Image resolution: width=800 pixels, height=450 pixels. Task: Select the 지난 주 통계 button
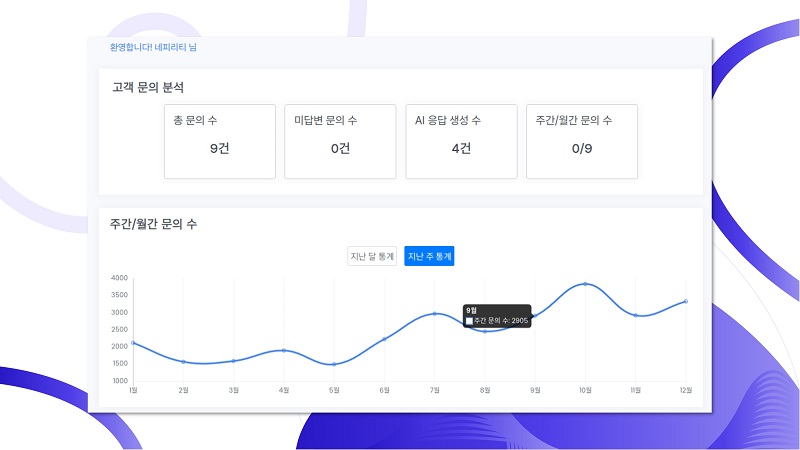pos(430,257)
